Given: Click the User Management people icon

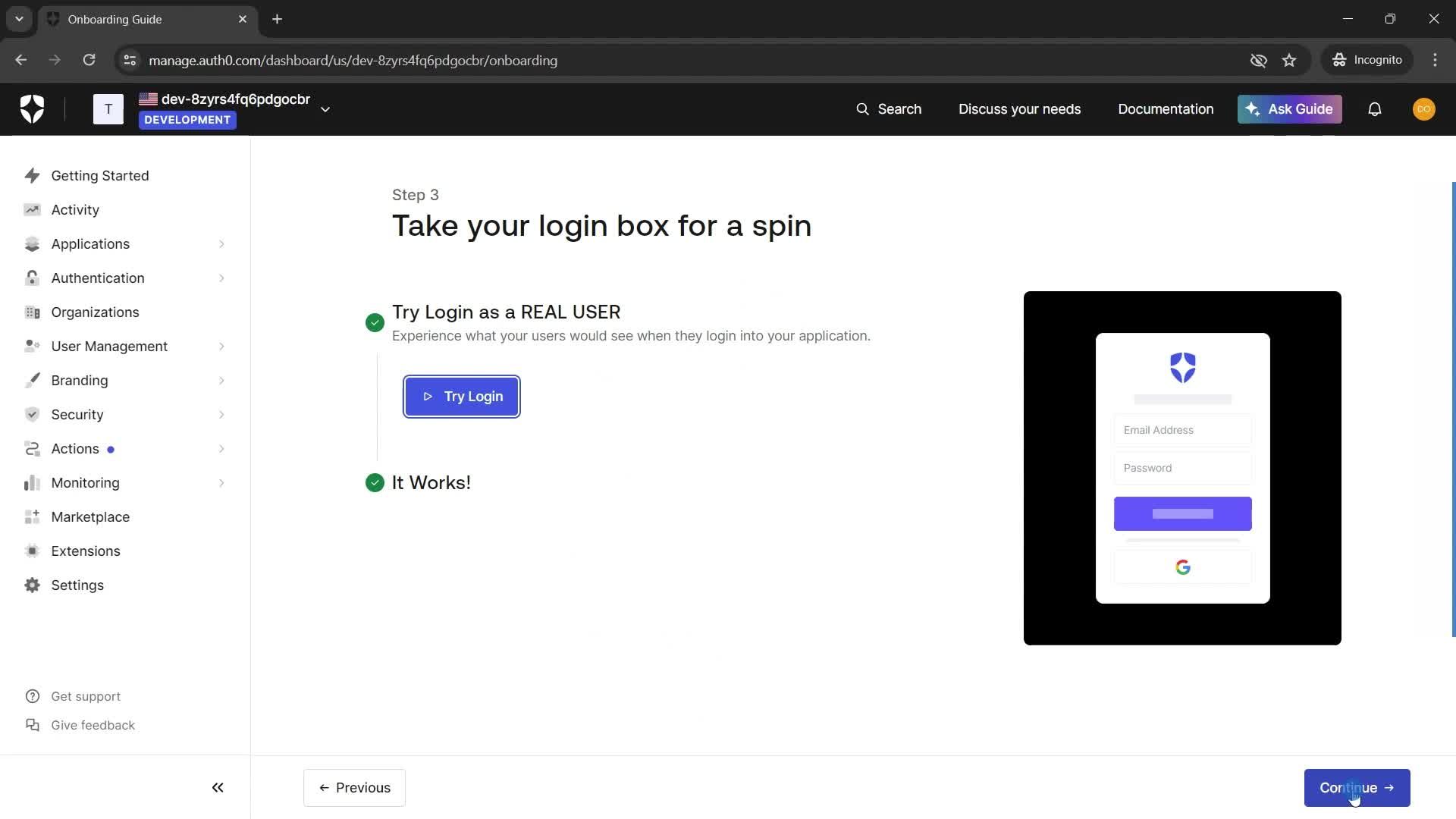Looking at the screenshot, I should [32, 347].
